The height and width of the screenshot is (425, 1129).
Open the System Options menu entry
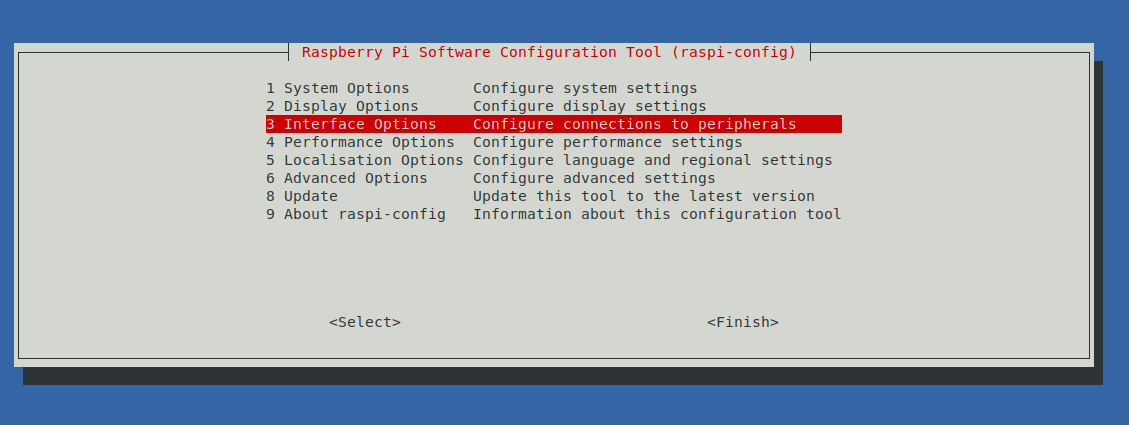click(346, 88)
